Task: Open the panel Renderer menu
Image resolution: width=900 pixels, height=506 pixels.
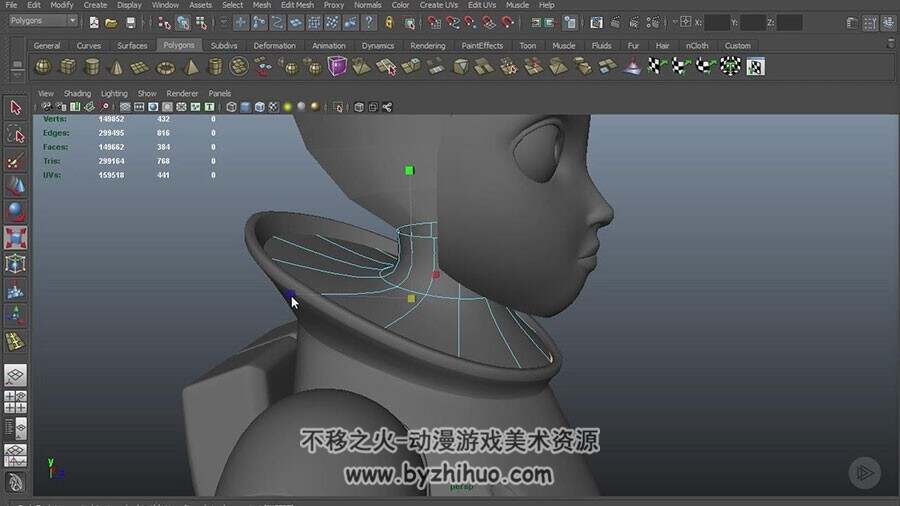Action: pyautogui.click(x=182, y=93)
